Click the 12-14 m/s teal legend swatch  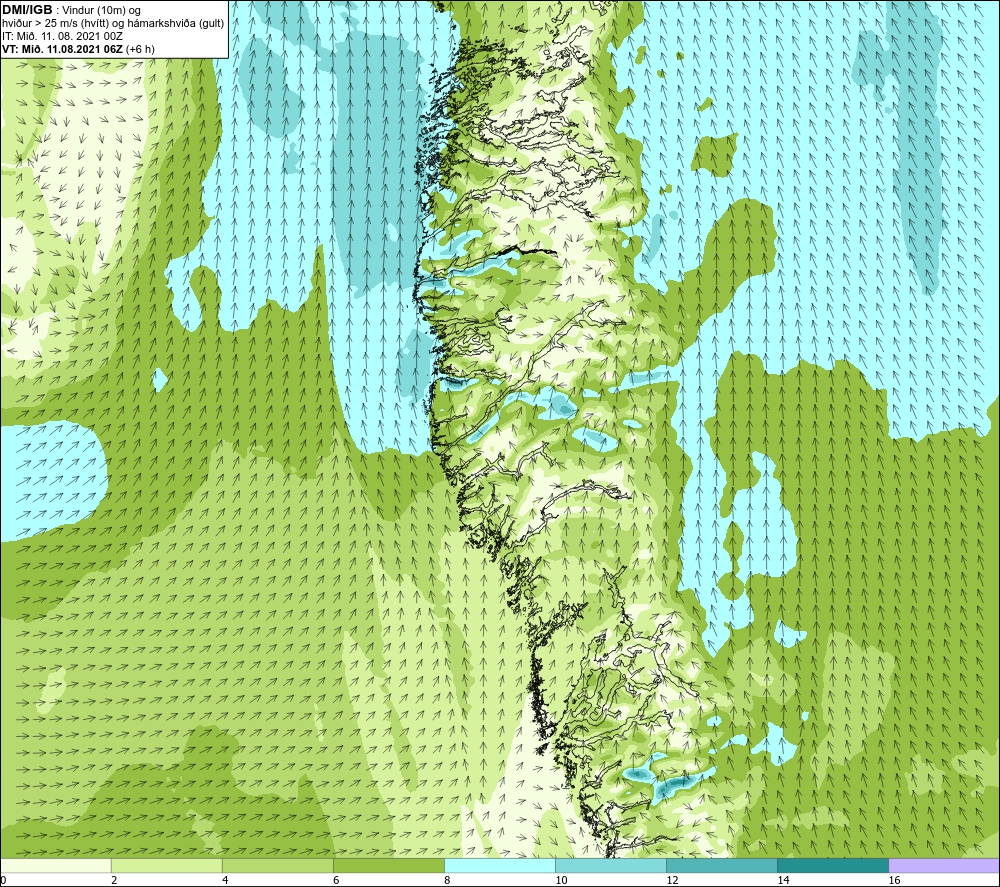(721, 865)
